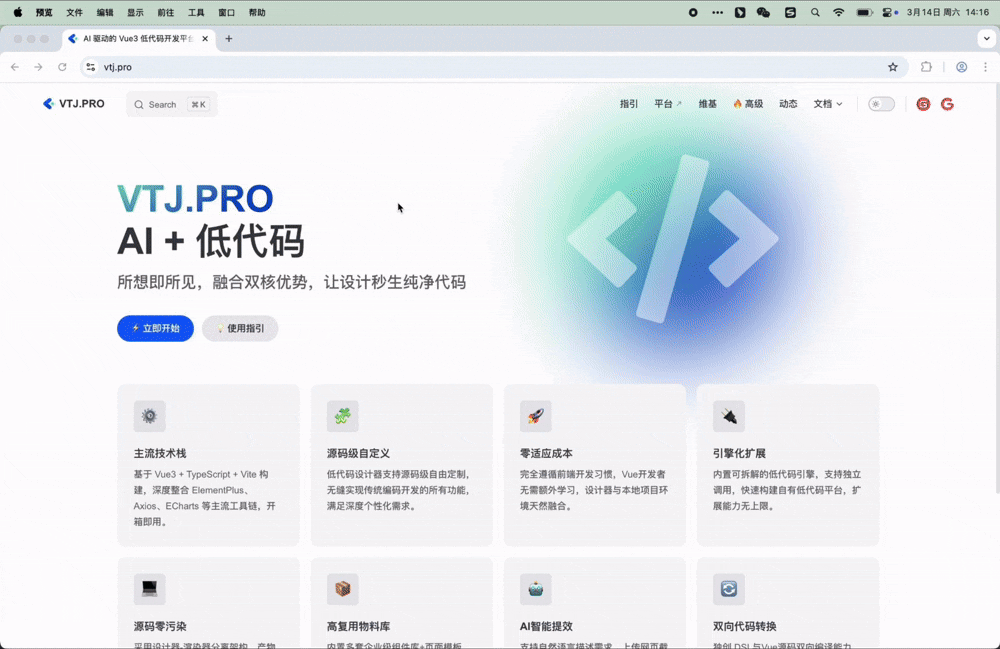The image size is (1000, 649).
Task: Click the AI智能提效 heading
Action: (x=546, y=626)
